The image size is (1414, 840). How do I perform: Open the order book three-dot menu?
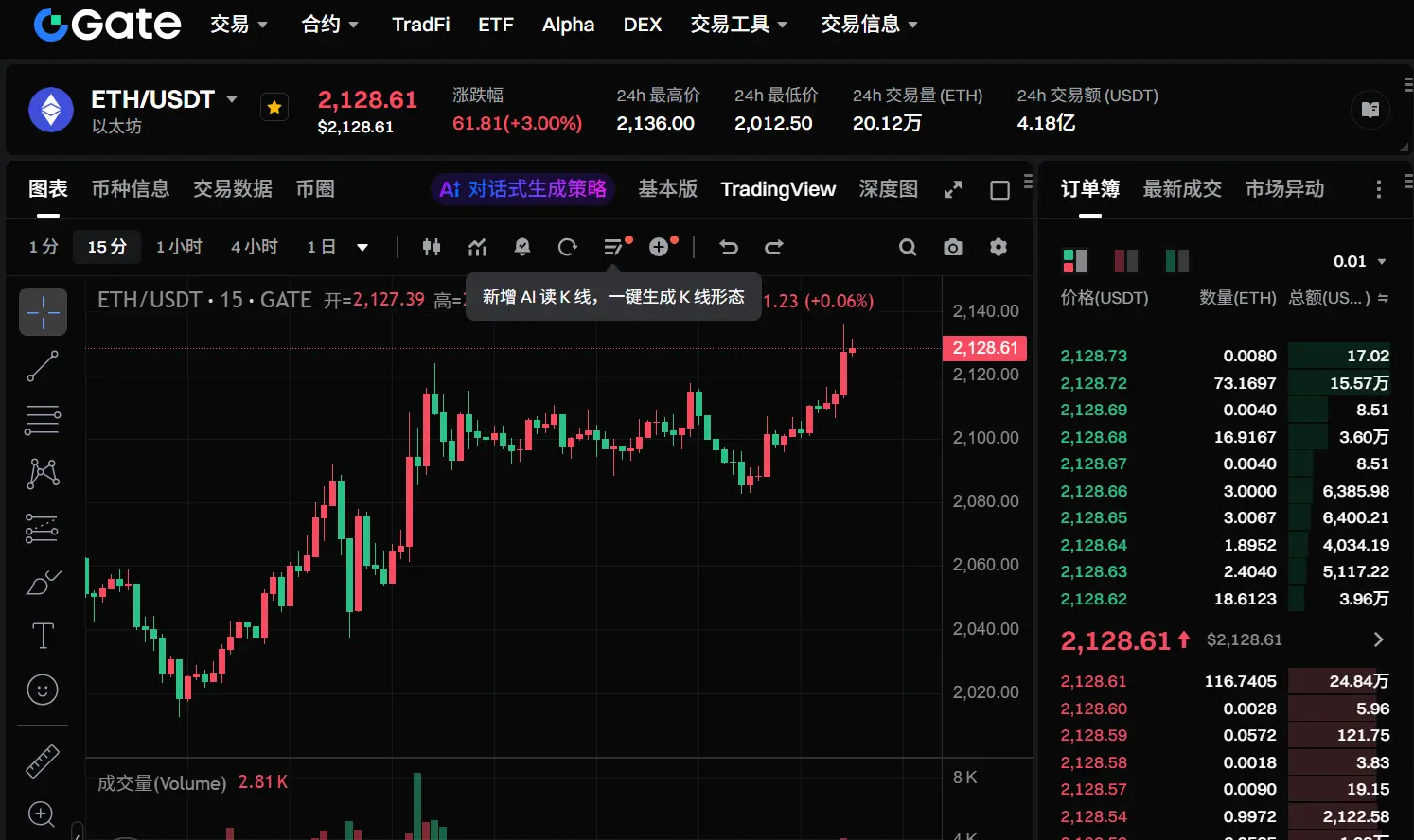tap(1379, 189)
